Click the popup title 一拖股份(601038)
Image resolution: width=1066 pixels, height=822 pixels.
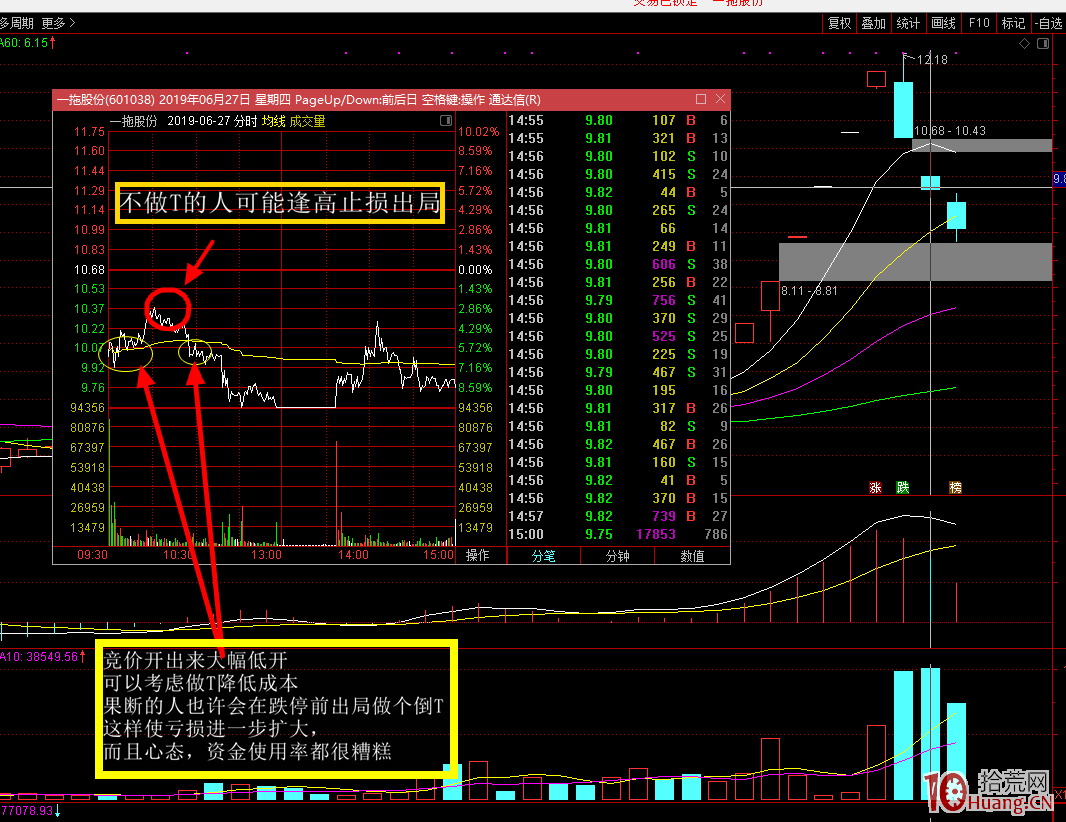coord(105,100)
